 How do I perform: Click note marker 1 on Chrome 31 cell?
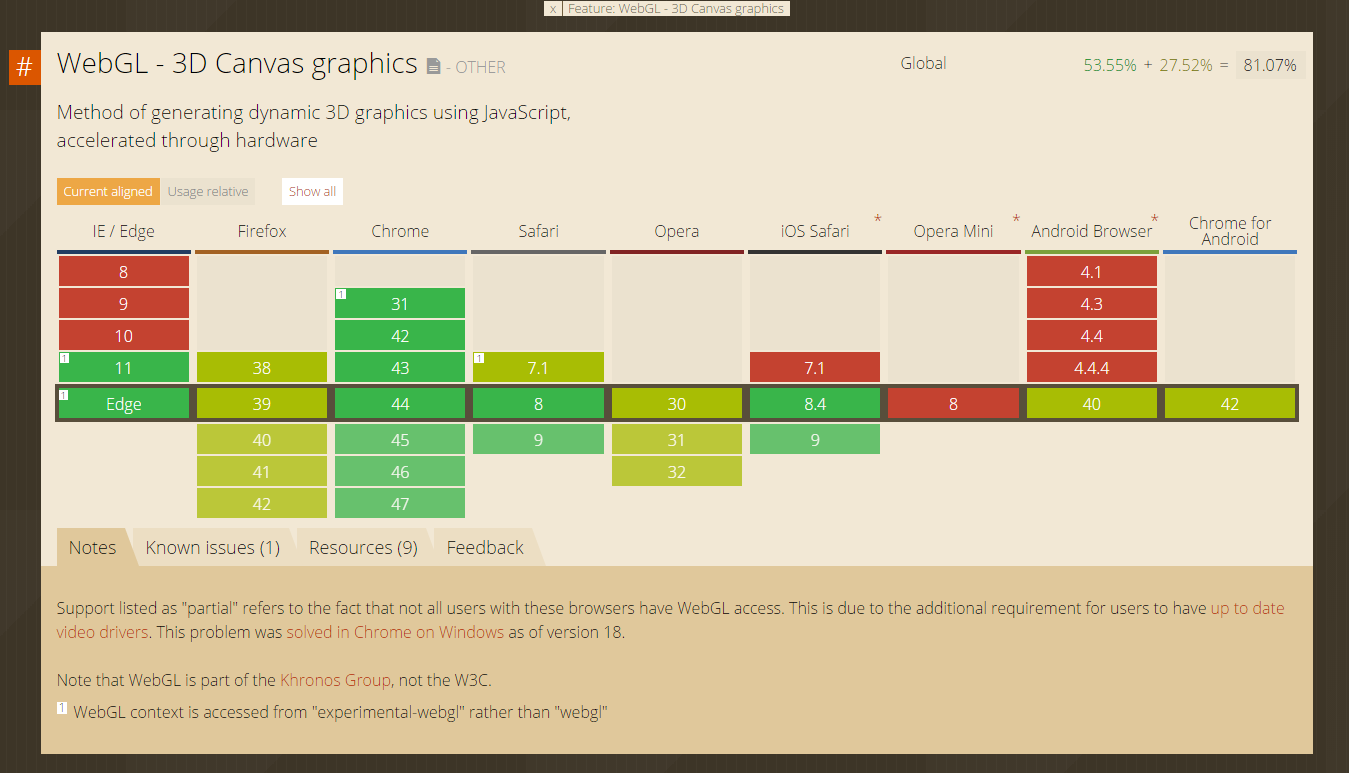tap(341, 294)
